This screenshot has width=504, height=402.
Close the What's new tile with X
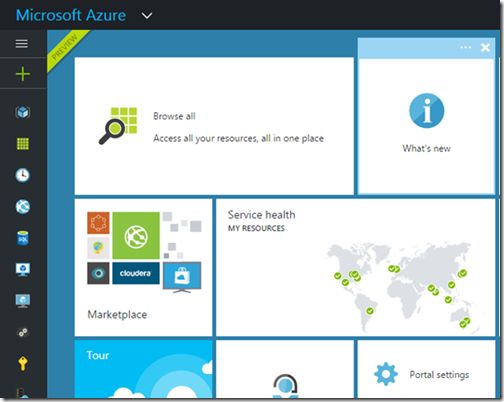click(485, 48)
